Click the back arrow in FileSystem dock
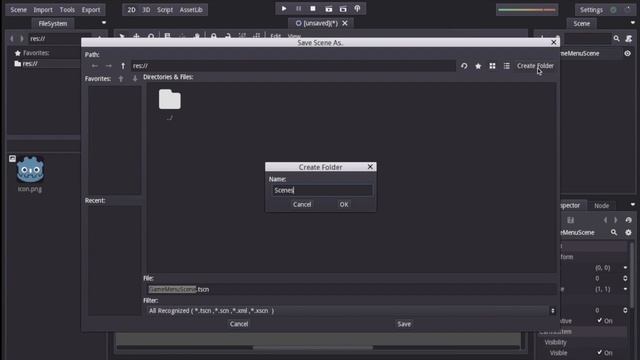The width and height of the screenshot is (640, 360). [x=11, y=38]
